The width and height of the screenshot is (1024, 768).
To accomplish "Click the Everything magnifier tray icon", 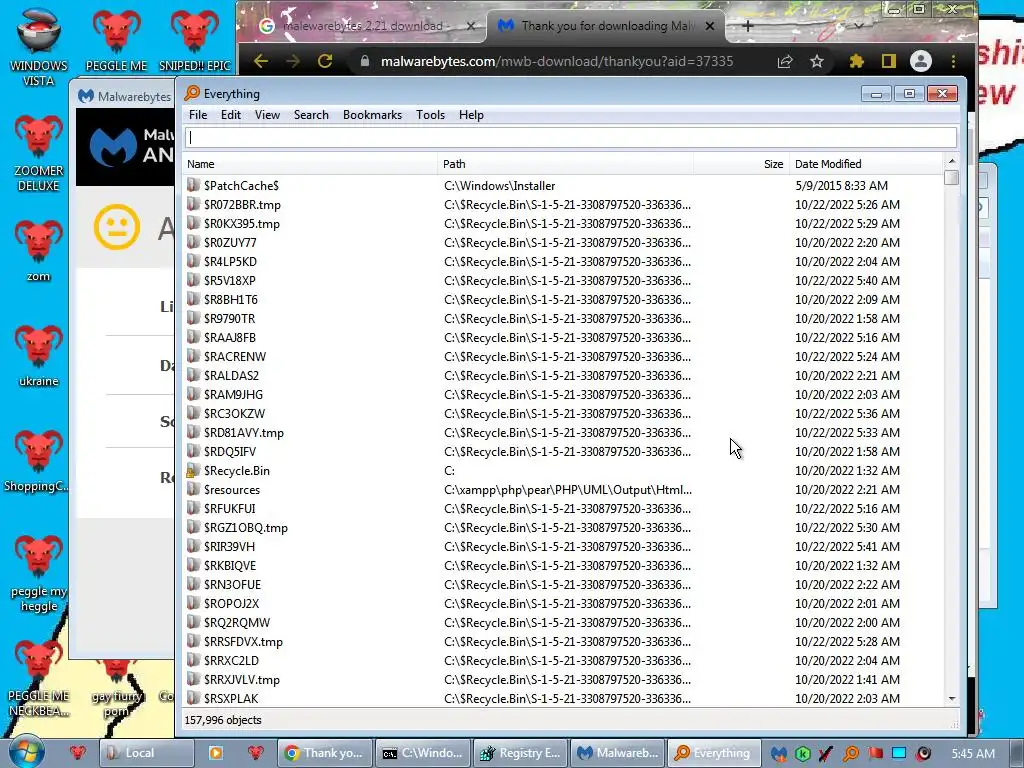I will (x=850, y=754).
